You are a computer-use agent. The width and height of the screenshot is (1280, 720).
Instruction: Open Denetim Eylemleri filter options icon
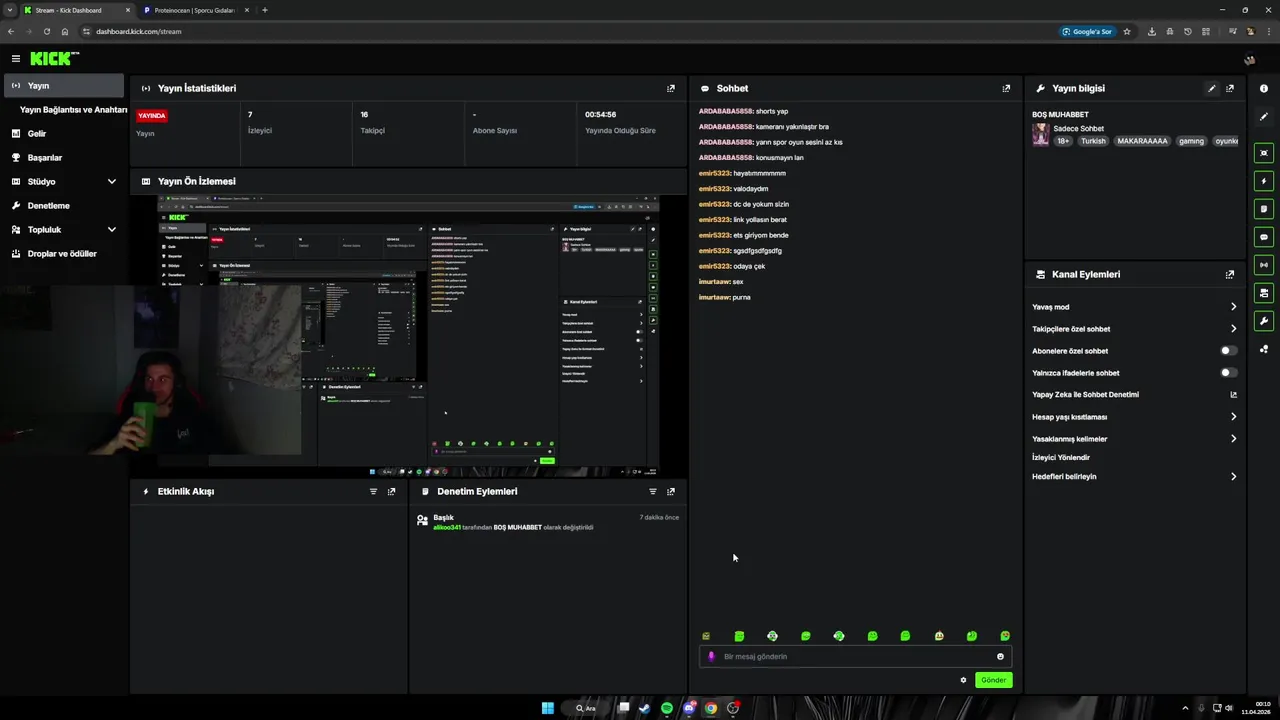(x=653, y=491)
